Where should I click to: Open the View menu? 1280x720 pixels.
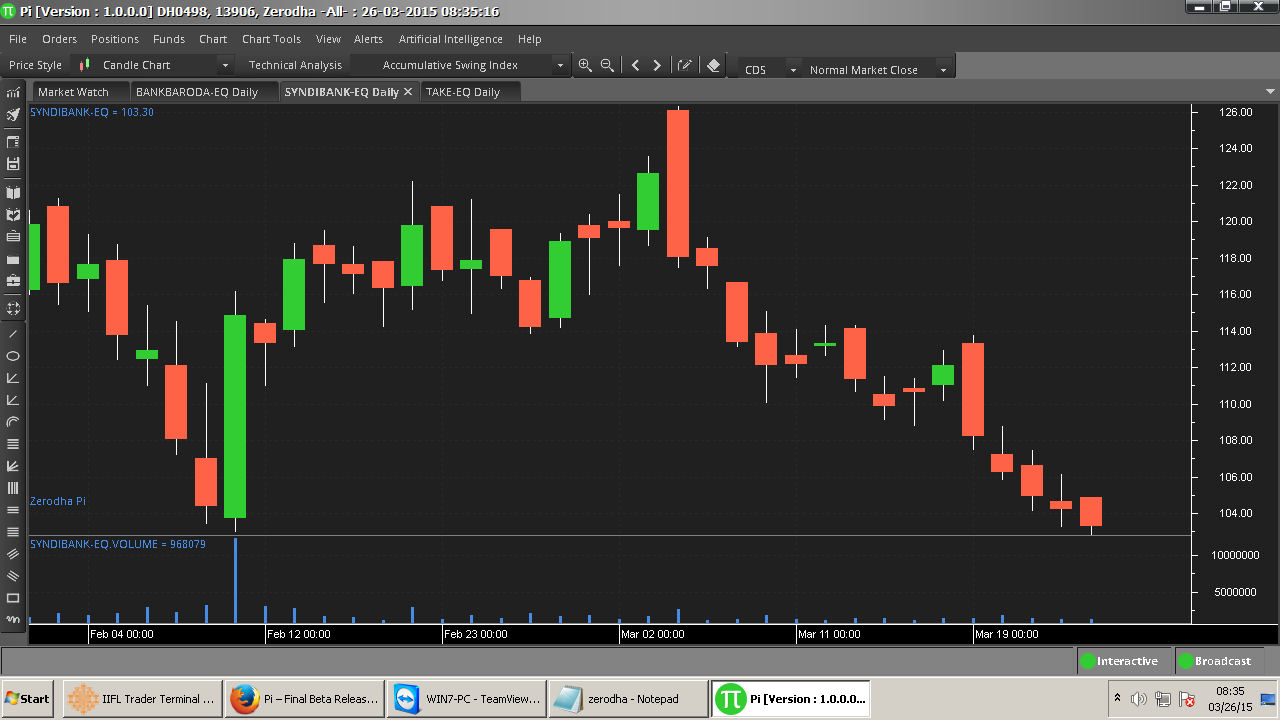coord(328,39)
